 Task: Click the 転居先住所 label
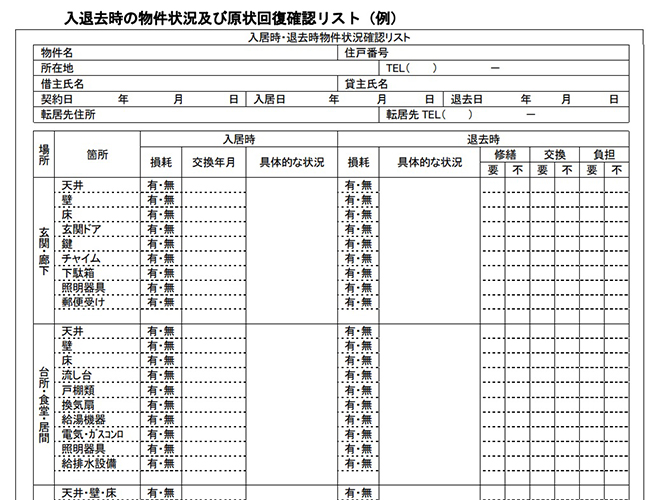point(68,114)
